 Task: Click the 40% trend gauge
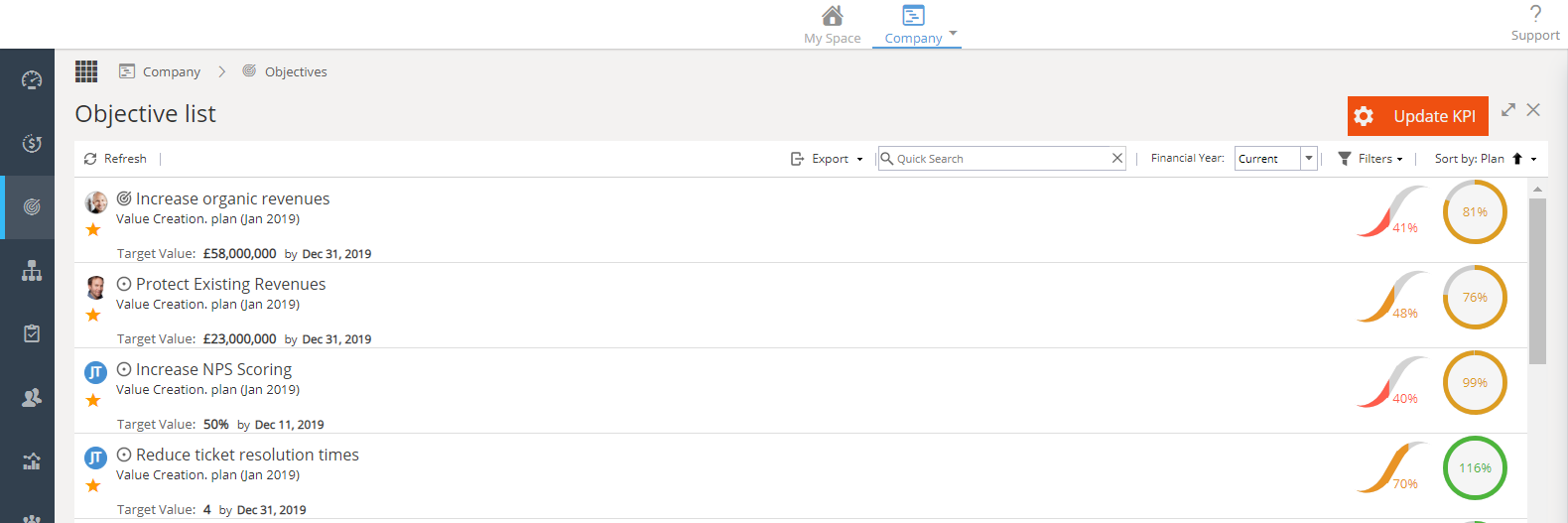point(1390,382)
